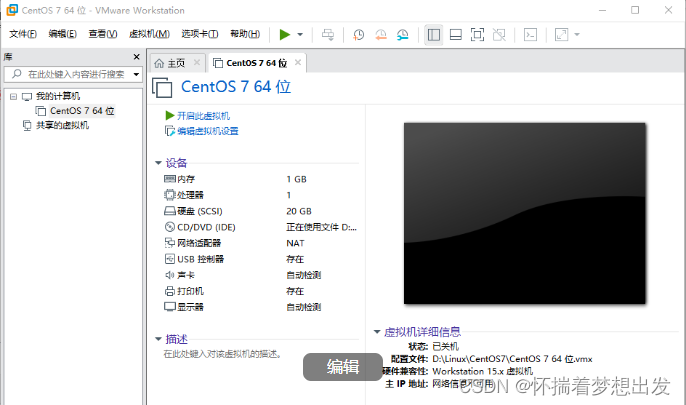This screenshot has width=686, height=405.
Task: Click the VMware Workstation title bar icon
Action: (12, 10)
